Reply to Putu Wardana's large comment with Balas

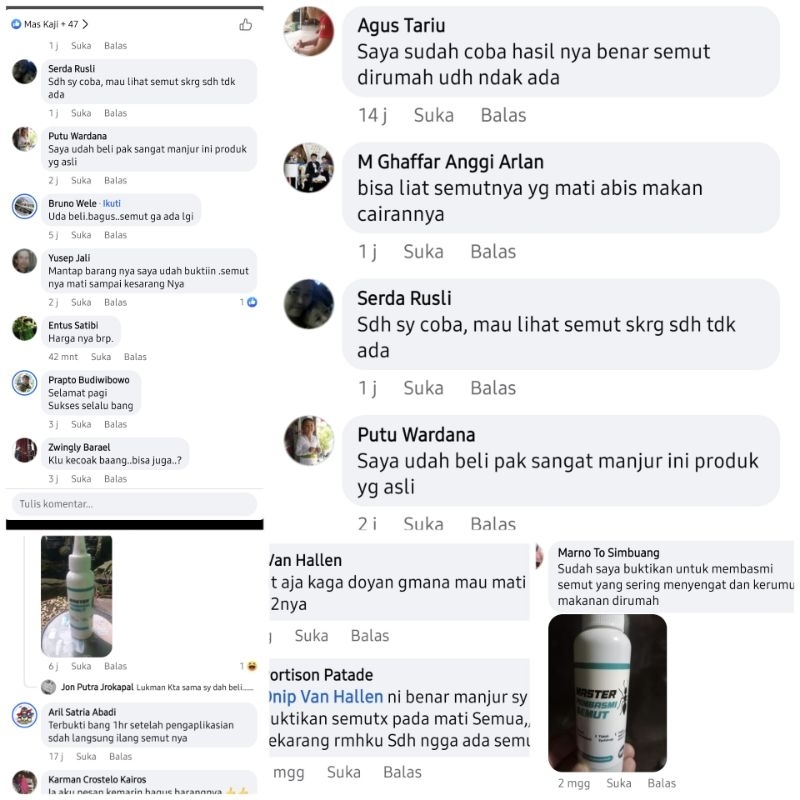pyautogui.click(x=493, y=523)
